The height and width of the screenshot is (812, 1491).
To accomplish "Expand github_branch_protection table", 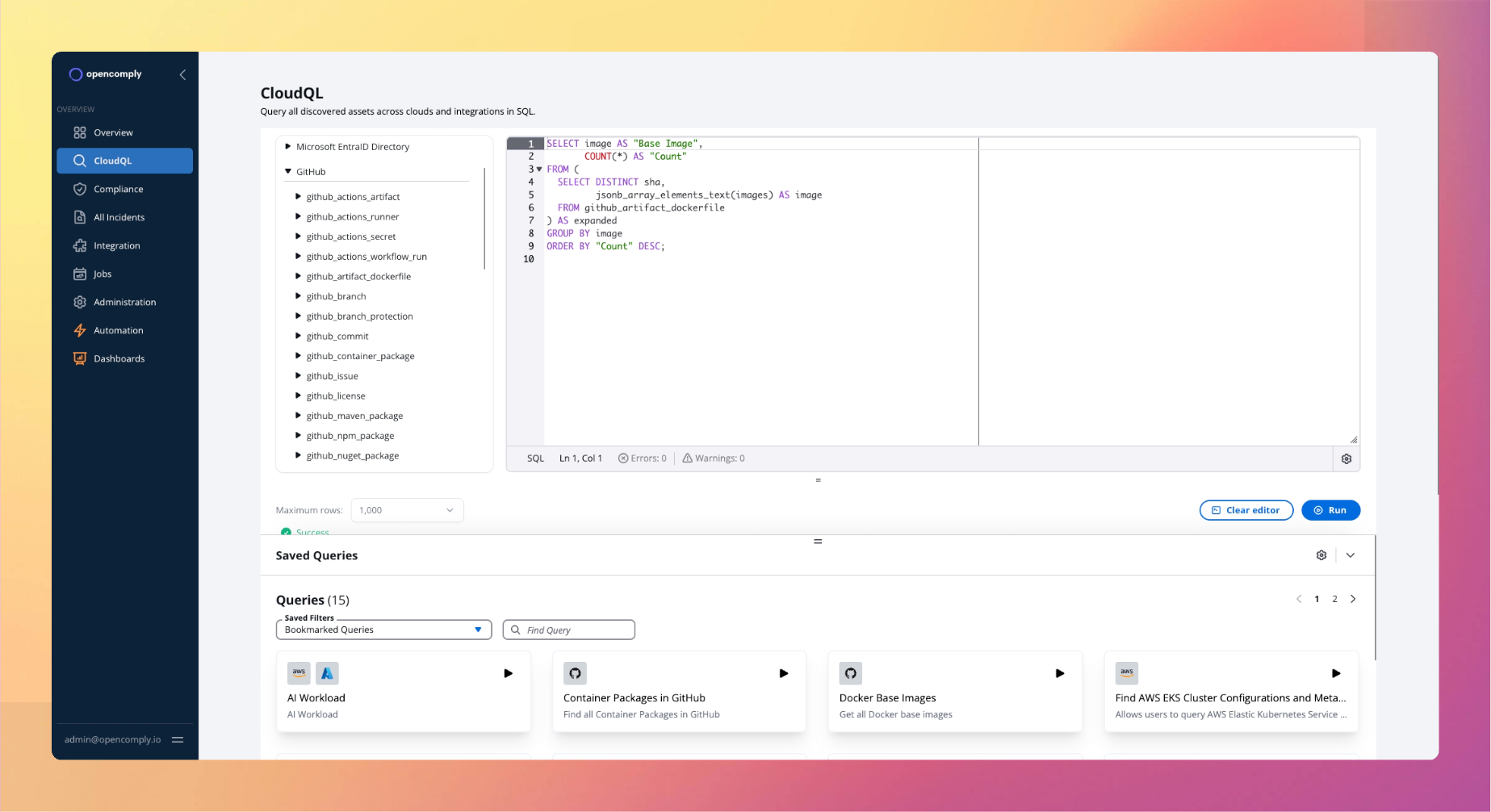I will (x=298, y=316).
